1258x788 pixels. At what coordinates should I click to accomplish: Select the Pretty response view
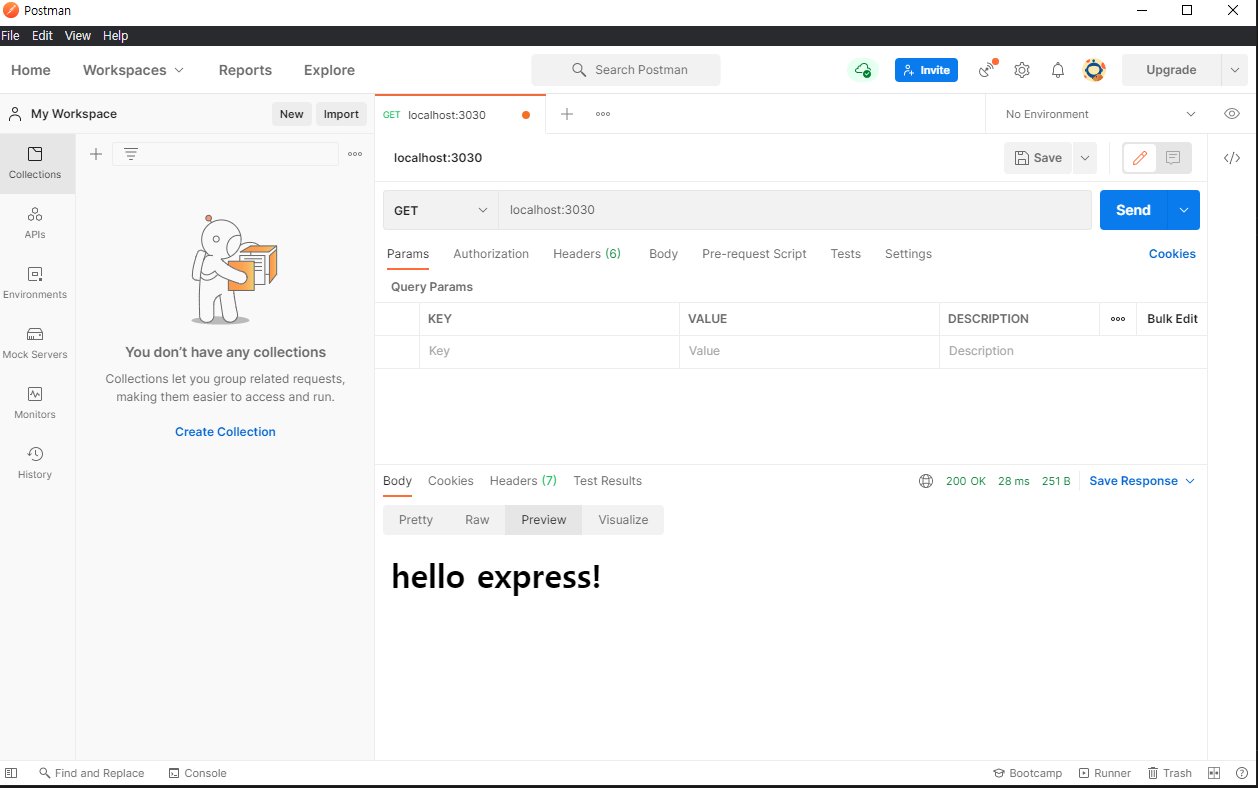(416, 520)
